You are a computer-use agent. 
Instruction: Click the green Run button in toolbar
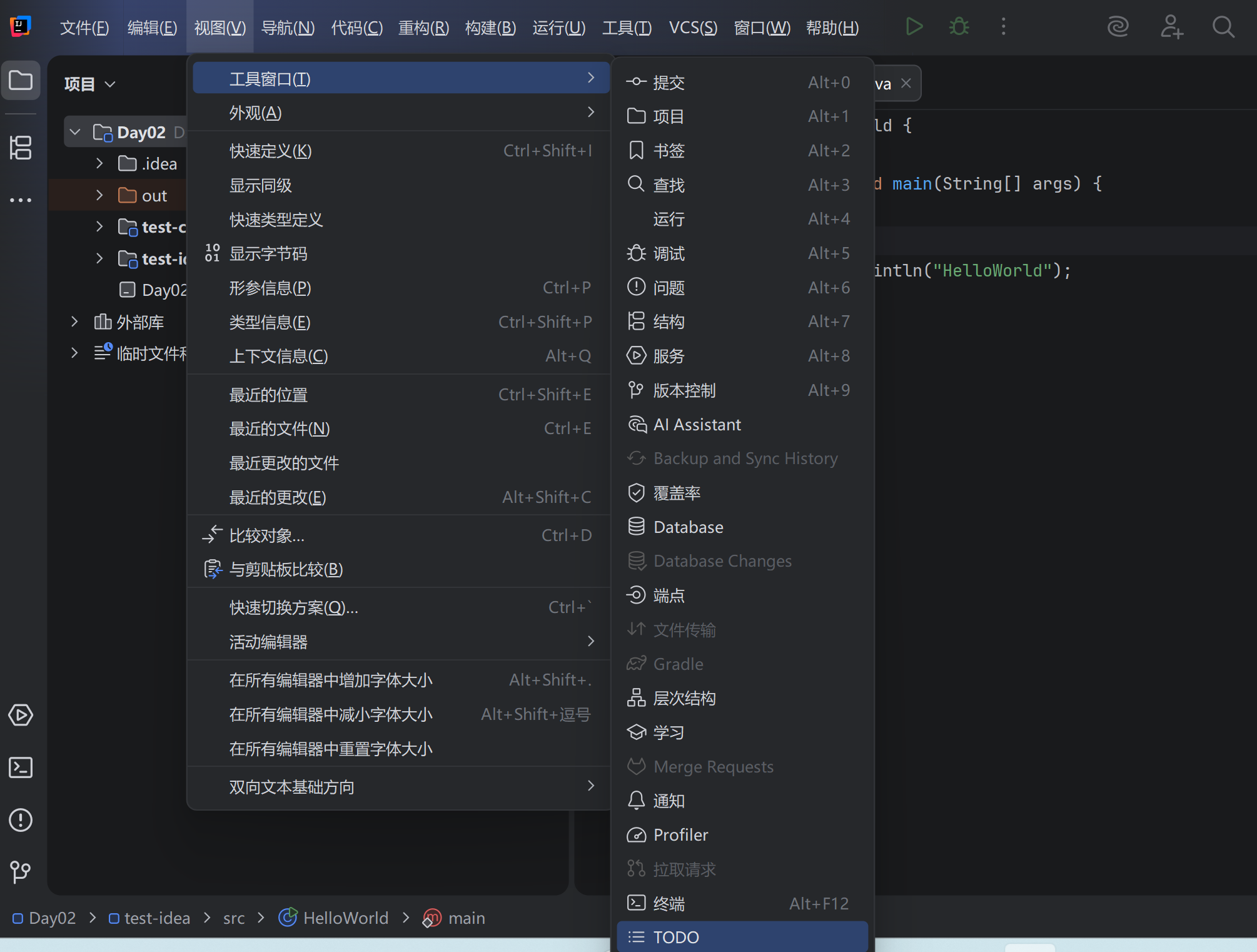[x=914, y=27]
